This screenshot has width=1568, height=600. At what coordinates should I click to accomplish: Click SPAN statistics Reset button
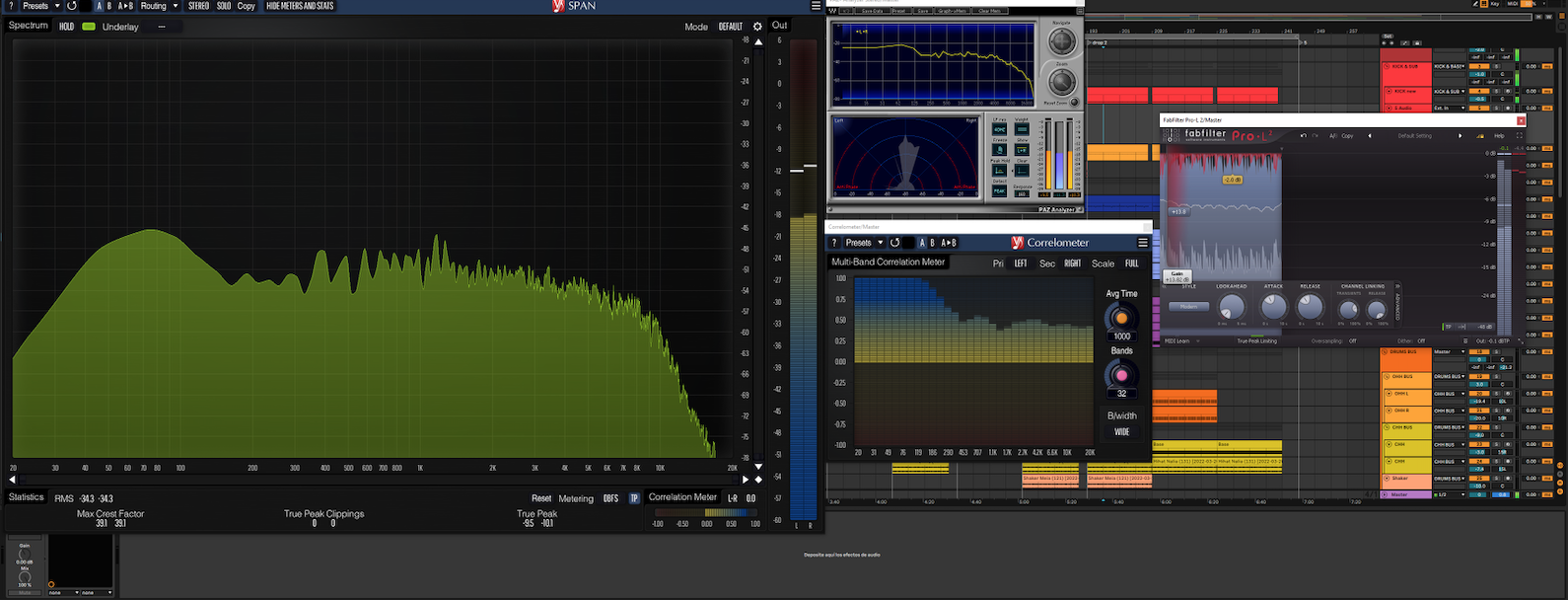click(541, 498)
